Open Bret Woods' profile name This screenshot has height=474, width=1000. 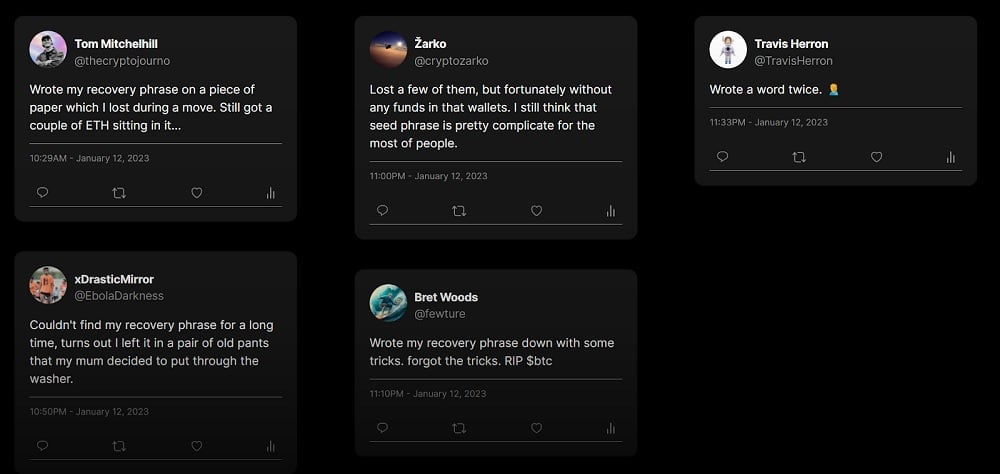[446, 297]
